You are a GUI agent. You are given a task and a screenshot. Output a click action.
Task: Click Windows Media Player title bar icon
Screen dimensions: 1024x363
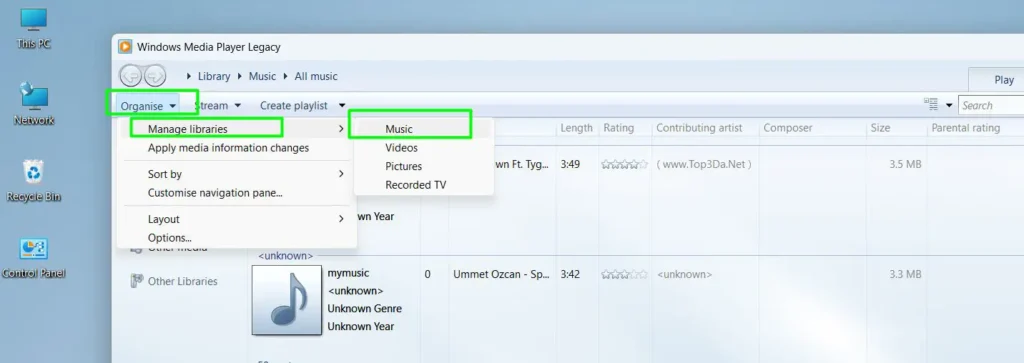pos(125,47)
